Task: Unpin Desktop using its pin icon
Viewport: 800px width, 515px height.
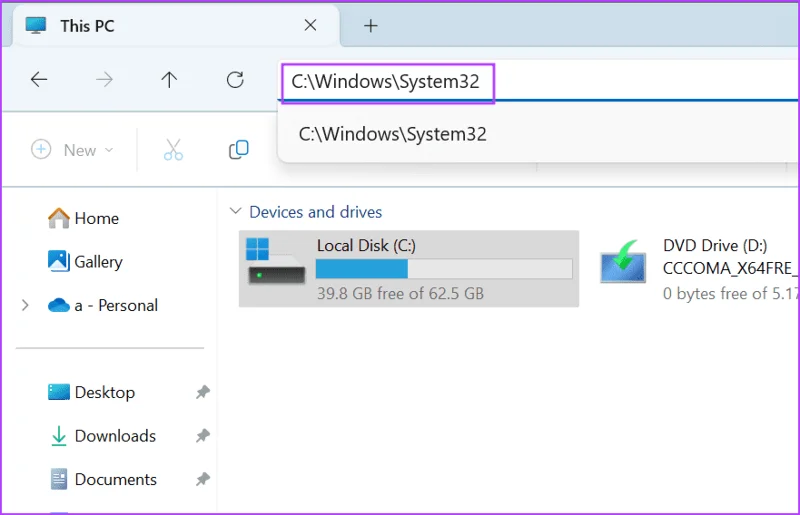Action: pyautogui.click(x=203, y=392)
